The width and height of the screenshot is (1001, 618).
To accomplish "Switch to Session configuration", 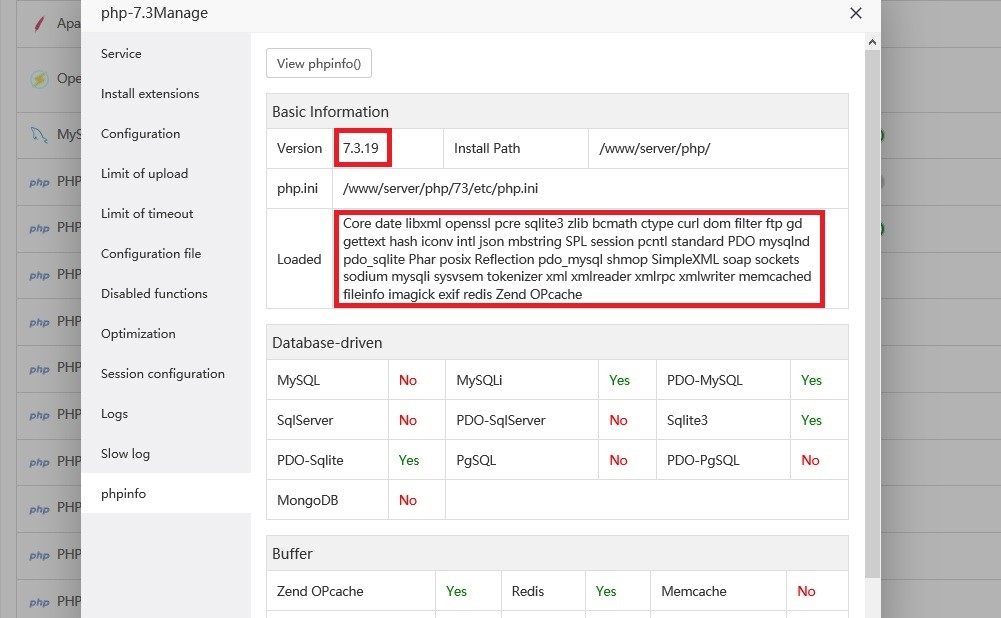I will tap(163, 374).
